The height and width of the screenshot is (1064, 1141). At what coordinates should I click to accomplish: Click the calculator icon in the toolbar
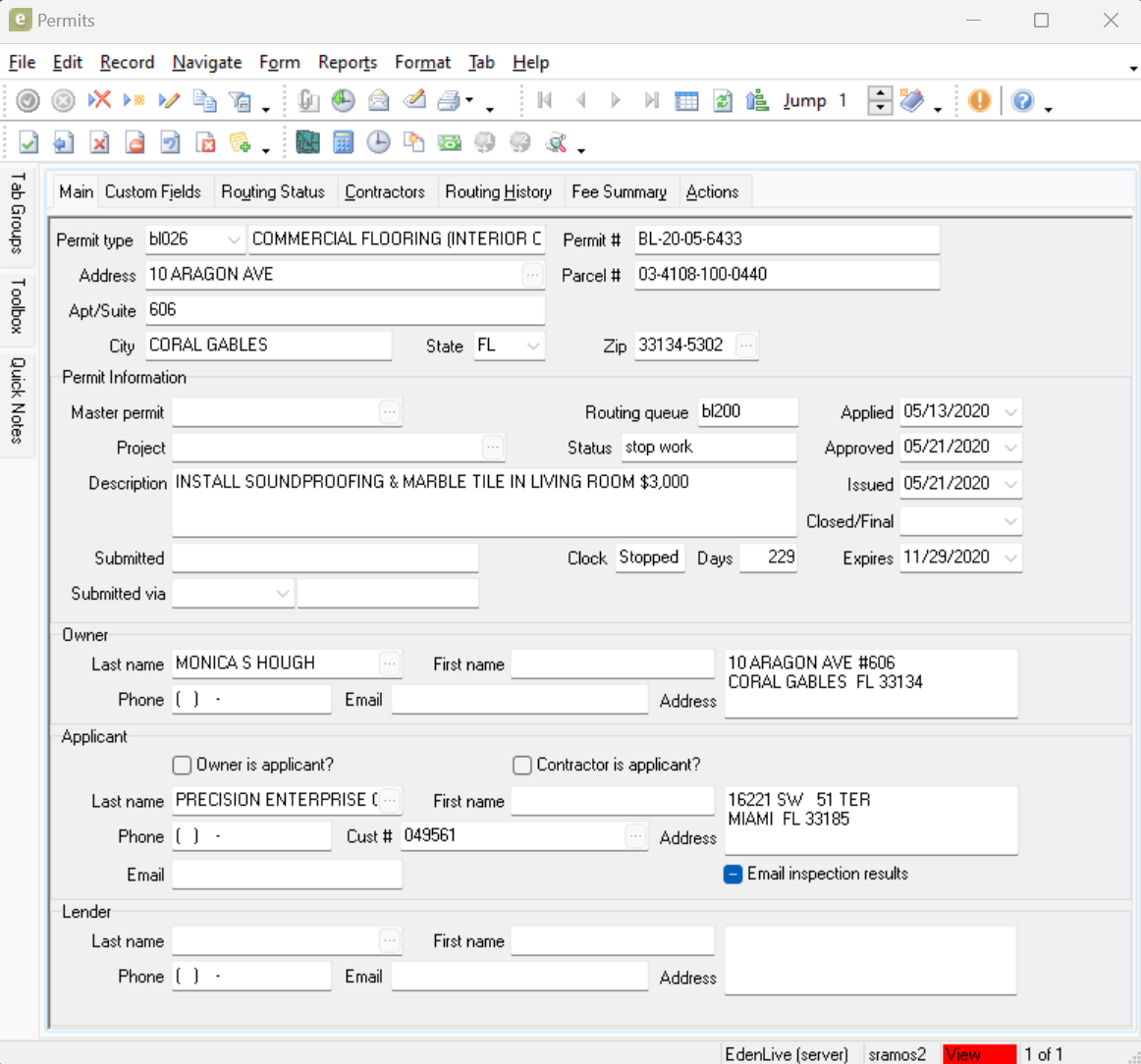pyautogui.click(x=343, y=142)
